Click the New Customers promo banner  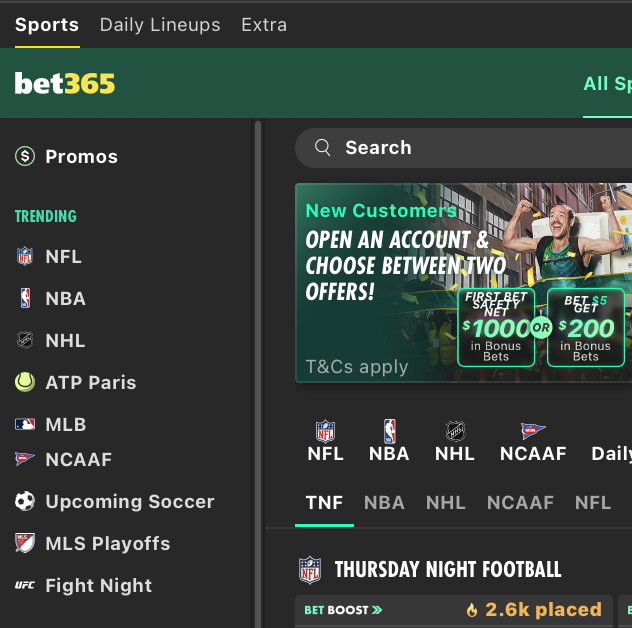pyautogui.click(x=464, y=283)
